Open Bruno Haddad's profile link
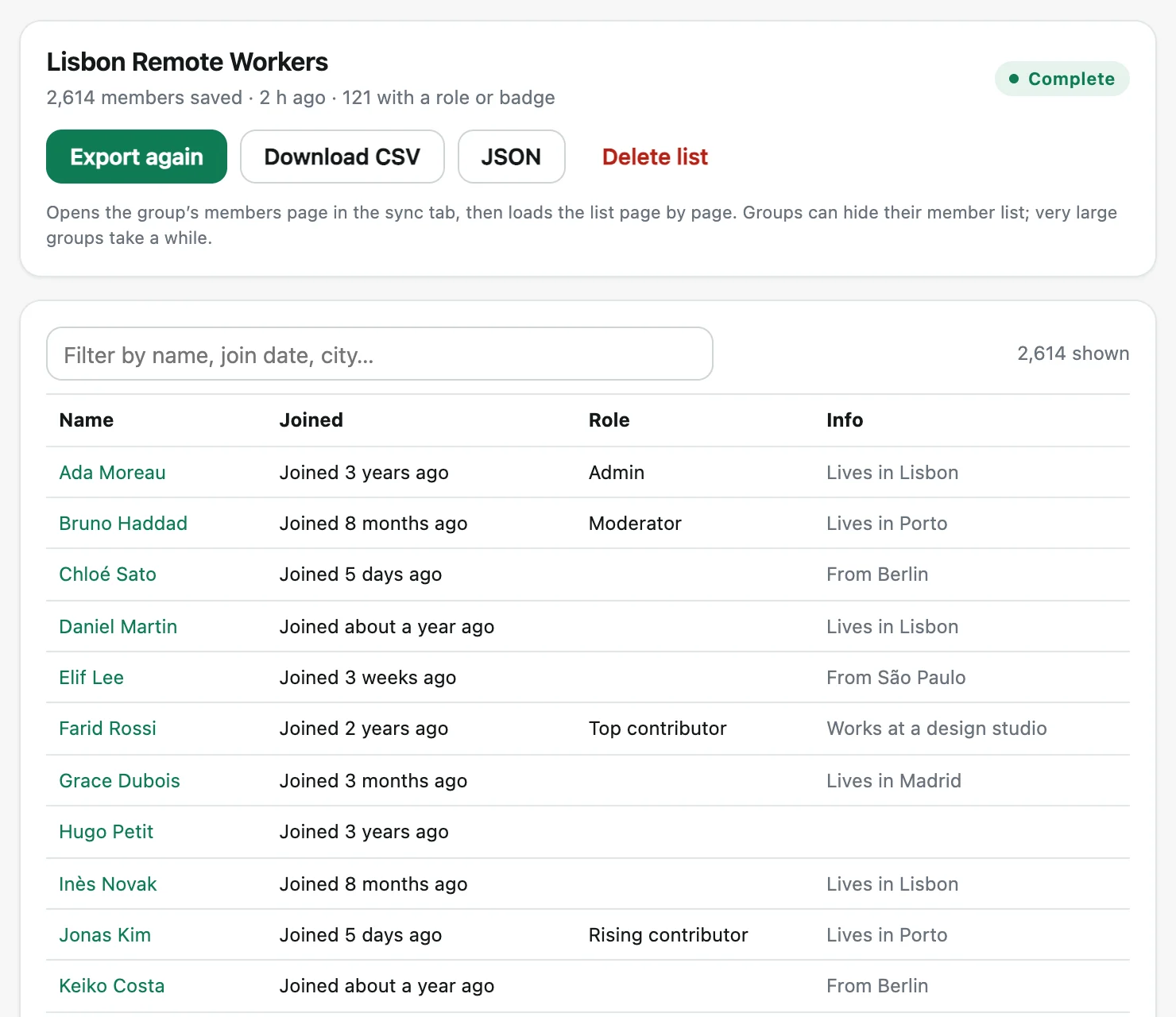Image resolution: width=1176 pixels, height=1017 pixels. (x=123, y=524)
